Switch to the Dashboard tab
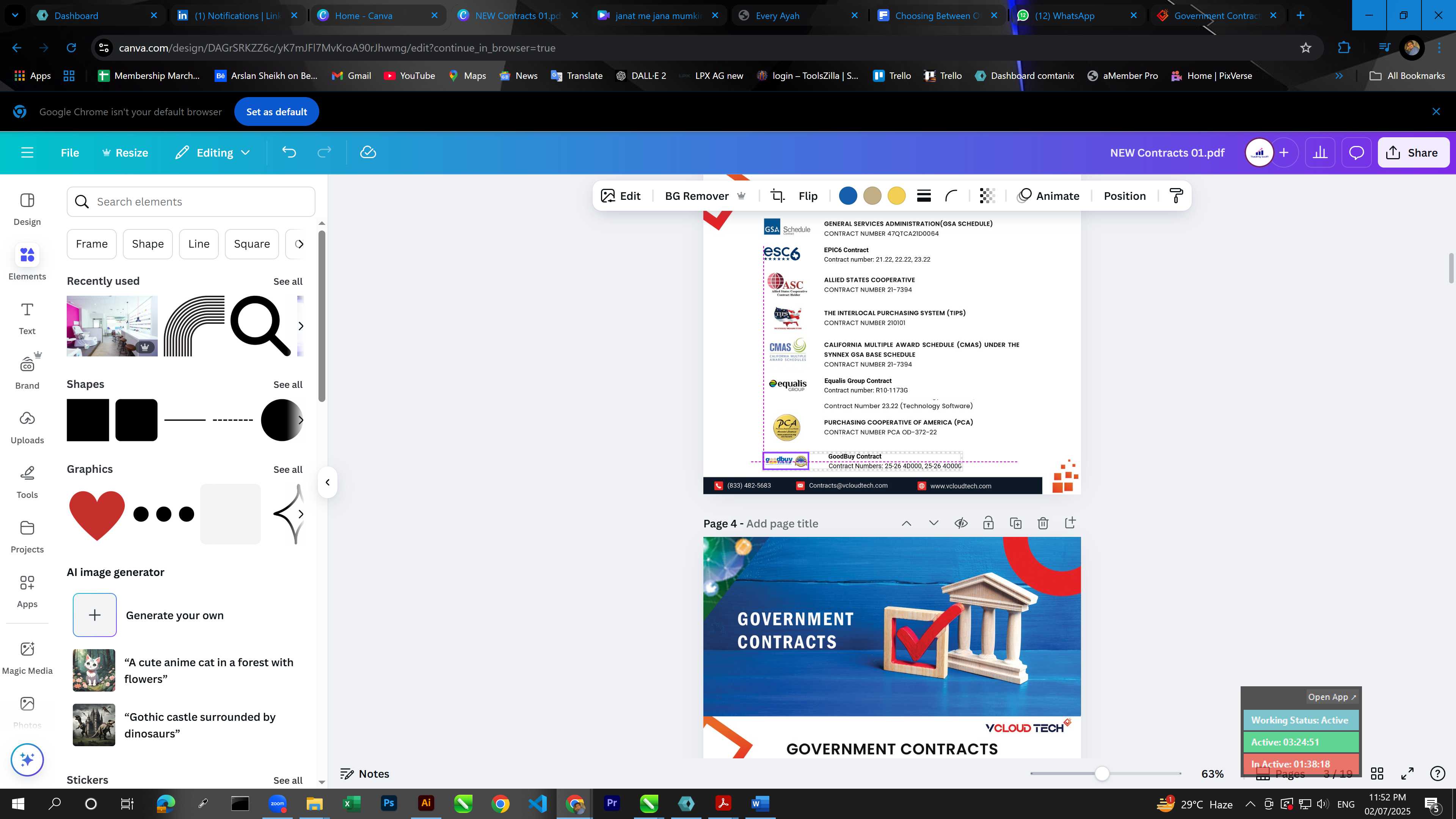Screen dimensions: 1456x819 tap(97, 15)
